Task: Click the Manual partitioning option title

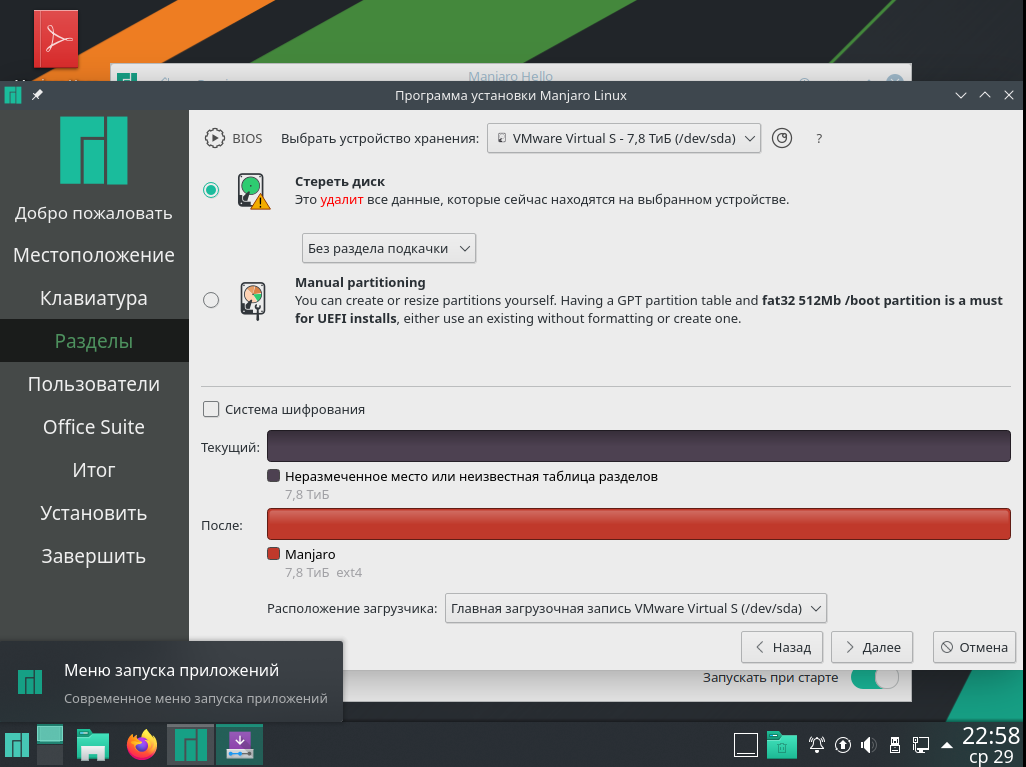Action: coord(360,282)
